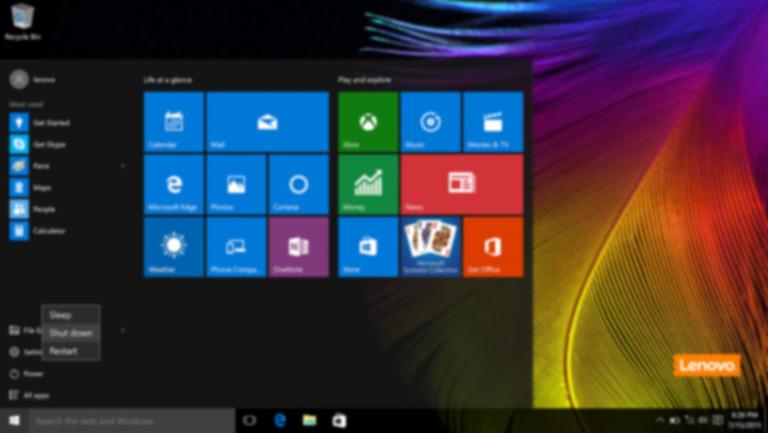Open the Music tile
The height and width of the screenshot is (433, 768).
click(431, 121)
